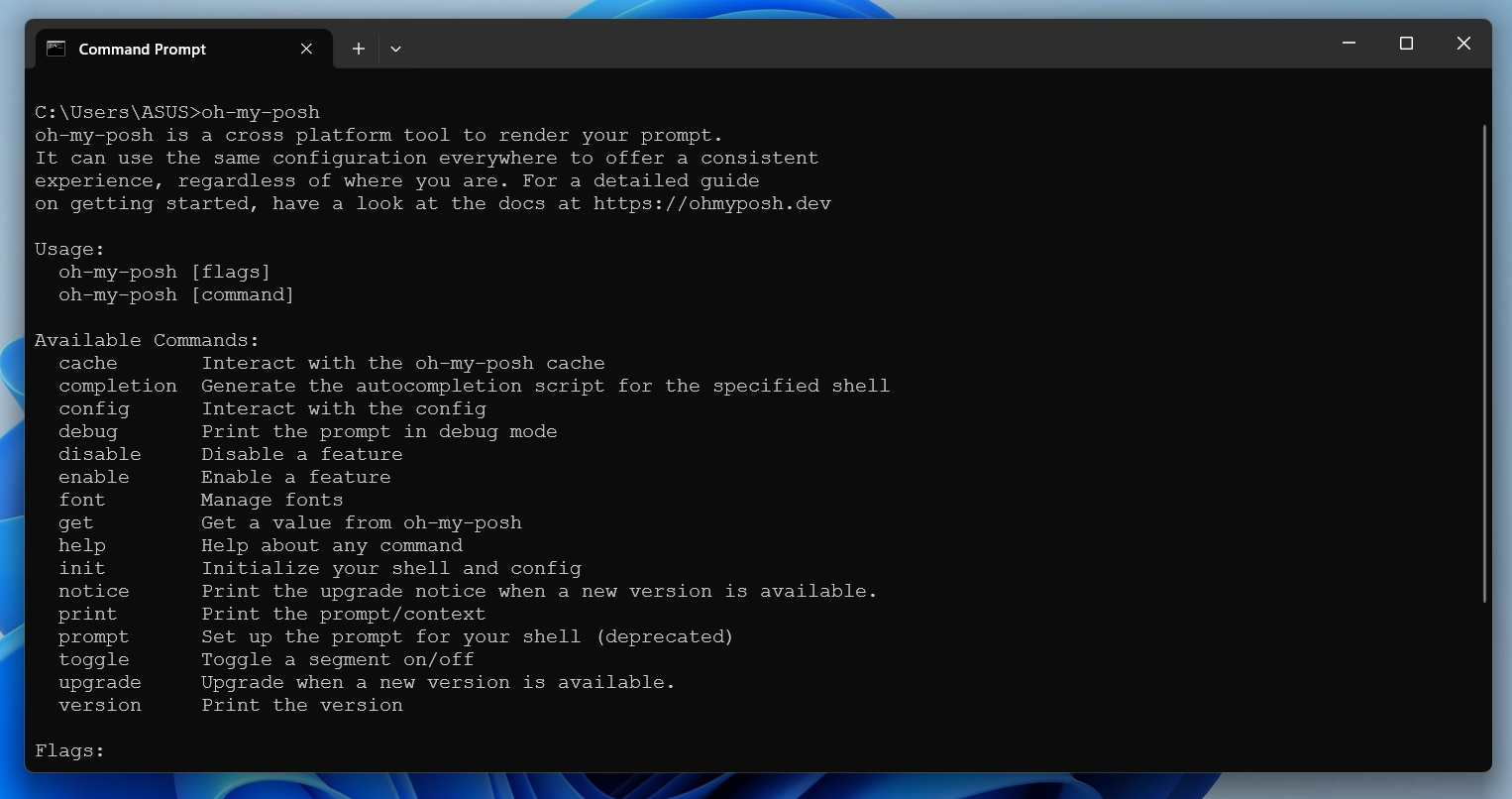Maximize the terminal window

(x=1406, y=44)
